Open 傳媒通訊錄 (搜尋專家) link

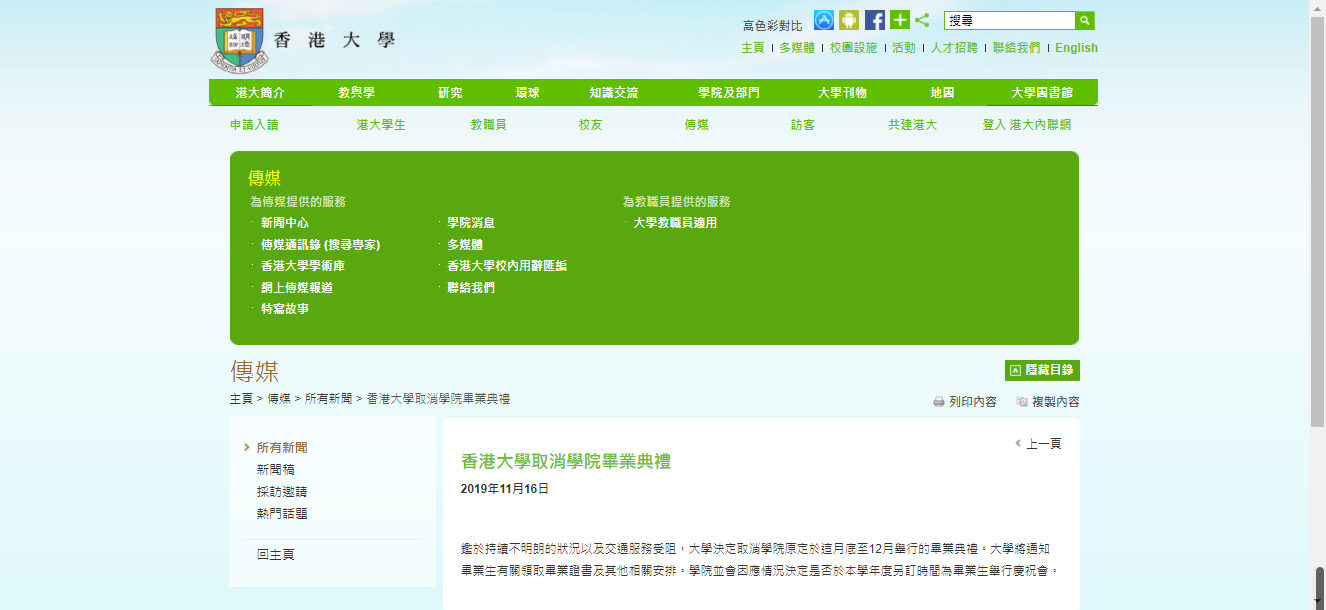coord(321,245)
